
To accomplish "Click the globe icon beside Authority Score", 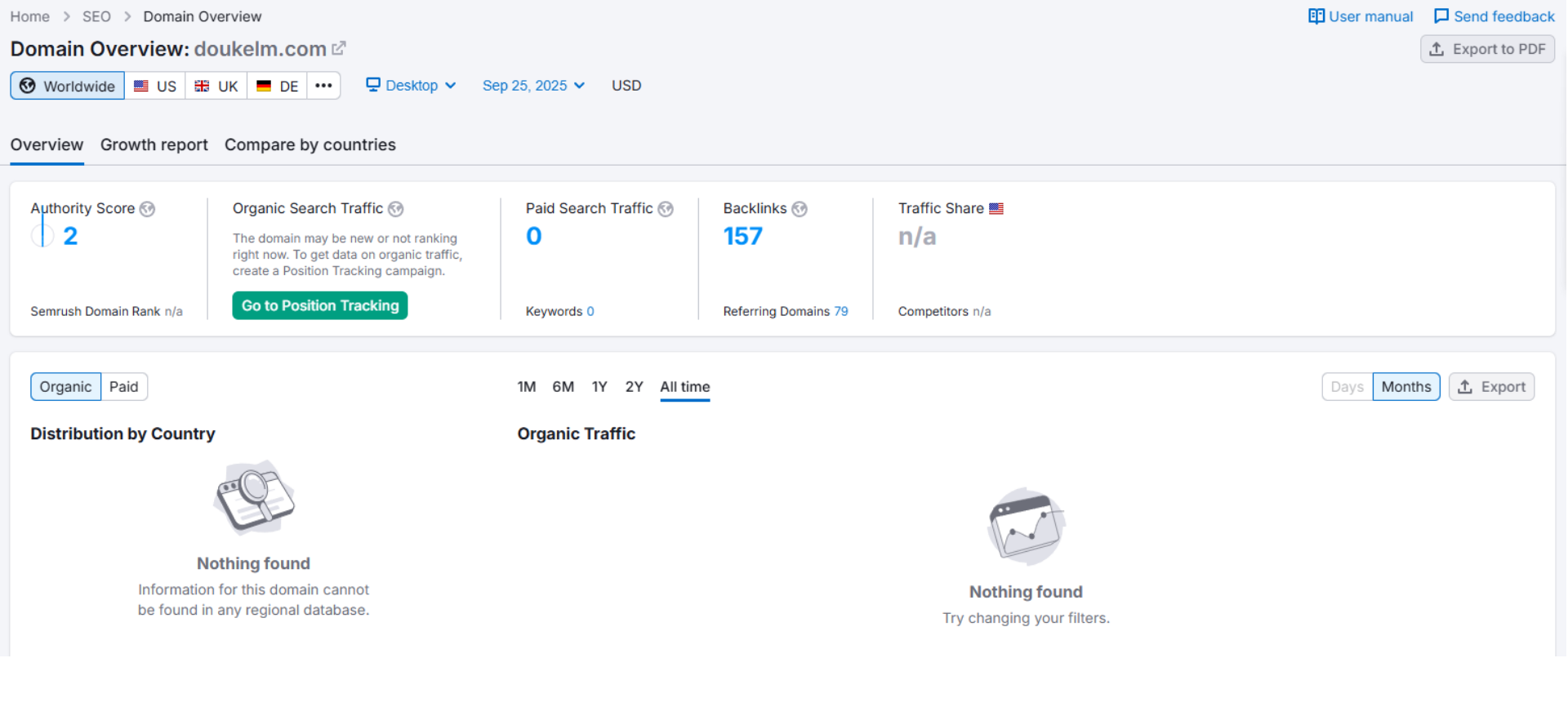I will click(x=147, y=209).
